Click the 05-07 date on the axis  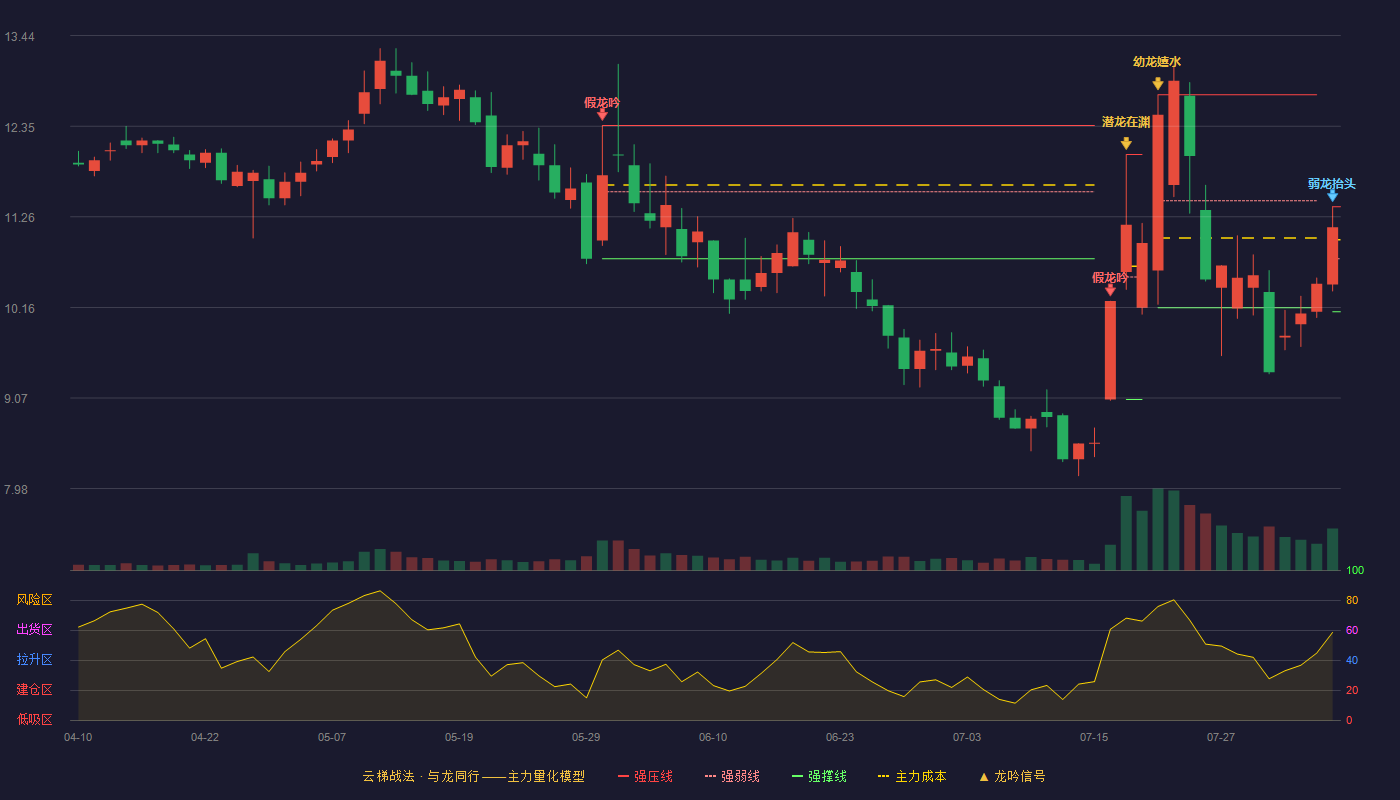click(x=332, y=737)
